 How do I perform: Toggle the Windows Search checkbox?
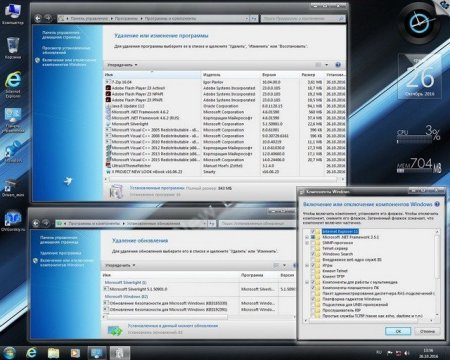click(313, 254)
